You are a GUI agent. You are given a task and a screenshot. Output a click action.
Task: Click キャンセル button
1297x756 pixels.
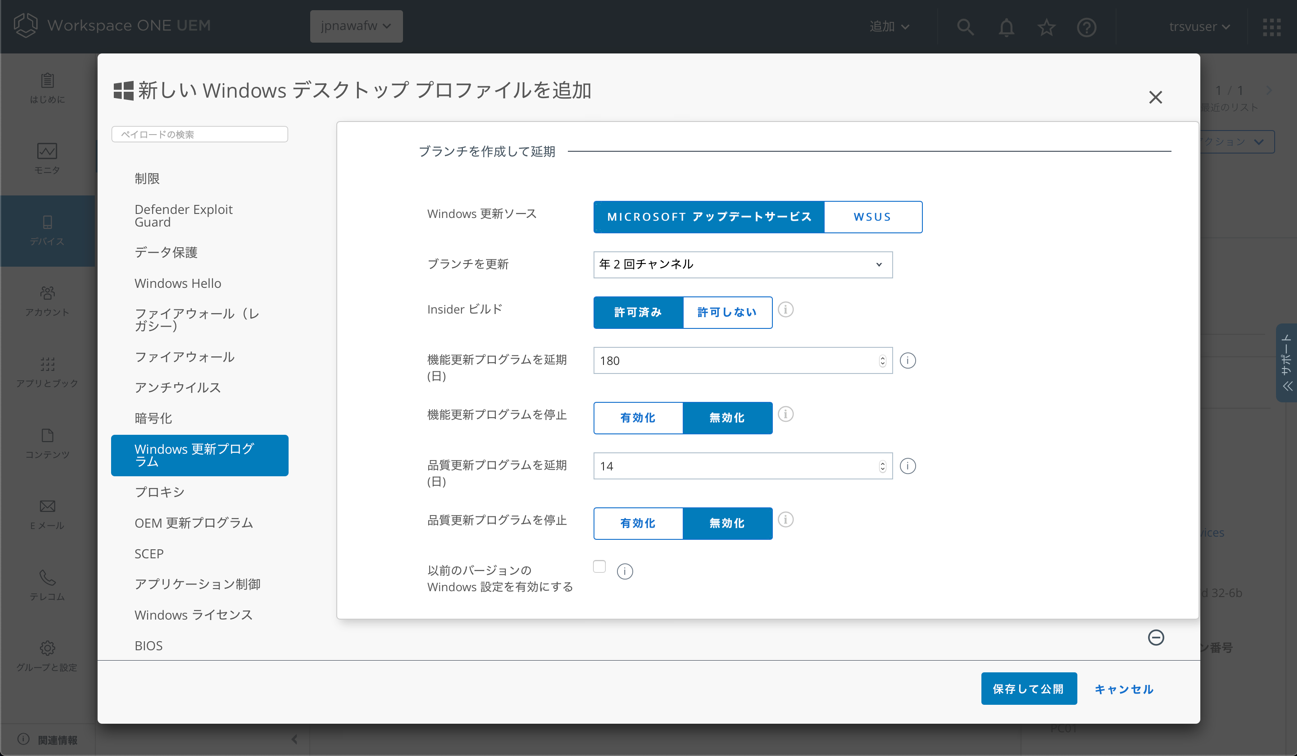[x=1124, y=689]
